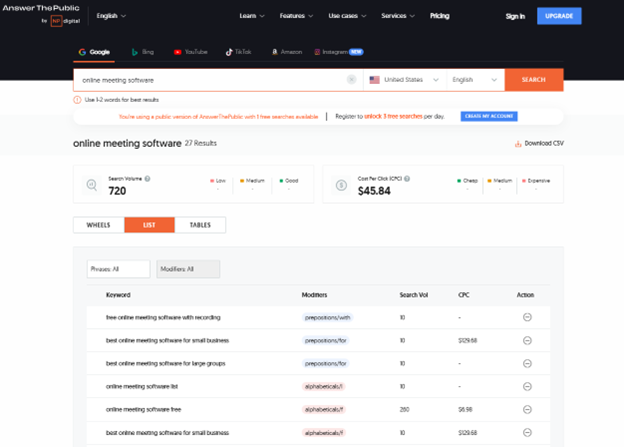Select the LIST view

pyautogui.click(x=149, y=225)
